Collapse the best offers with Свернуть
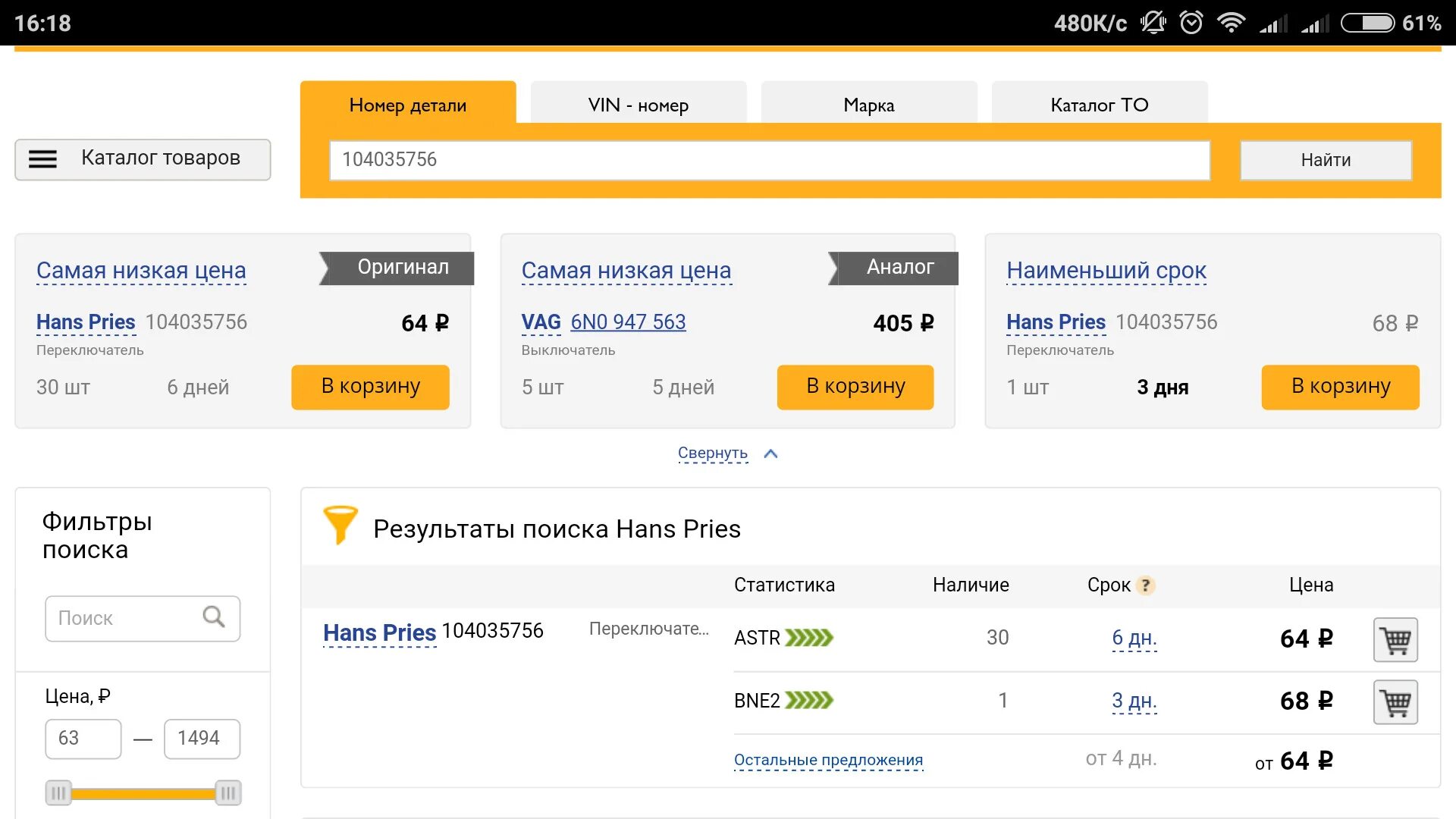Viewport: 1456px width, 819px height. 713,453
